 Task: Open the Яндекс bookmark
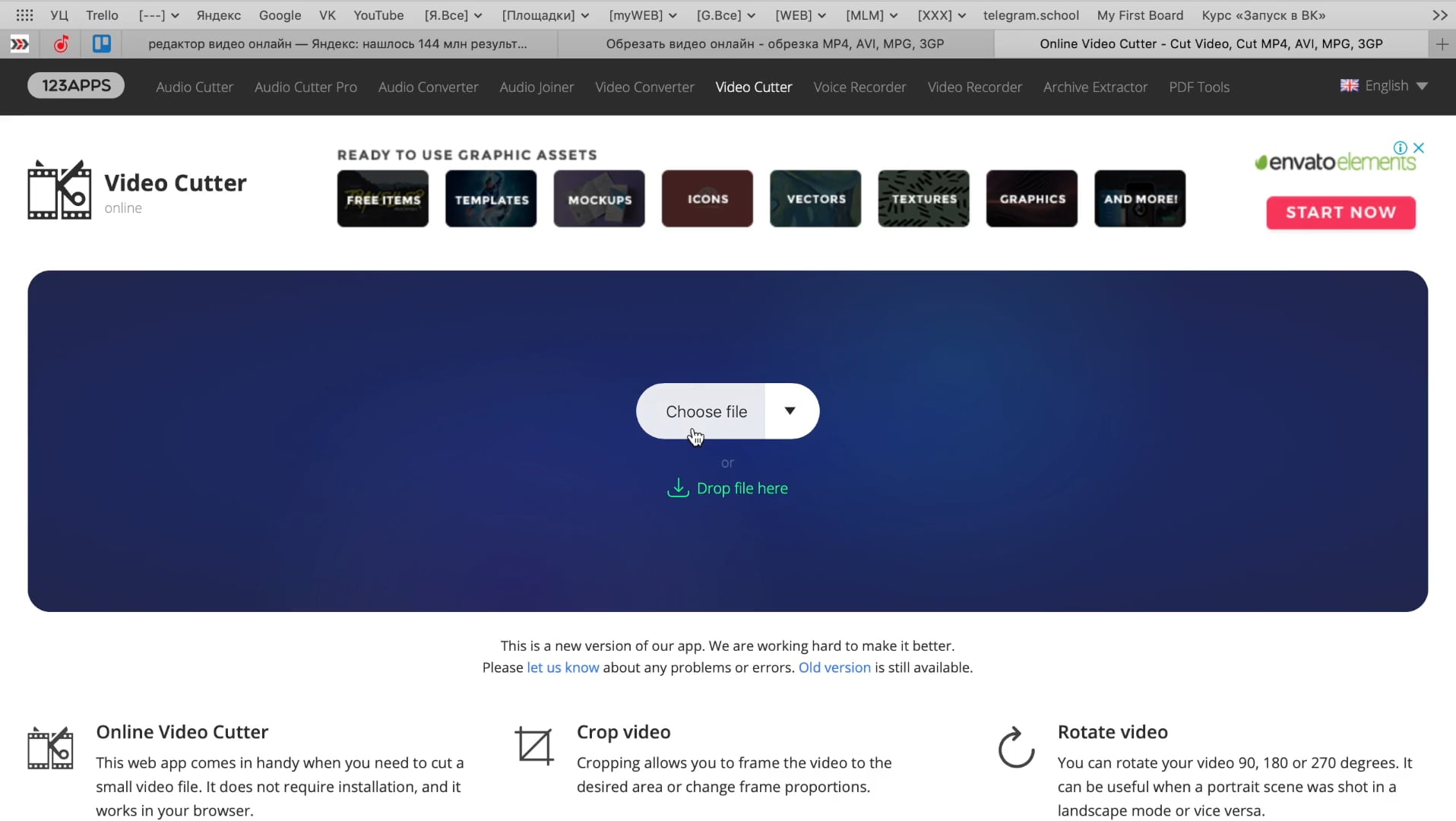218,15
